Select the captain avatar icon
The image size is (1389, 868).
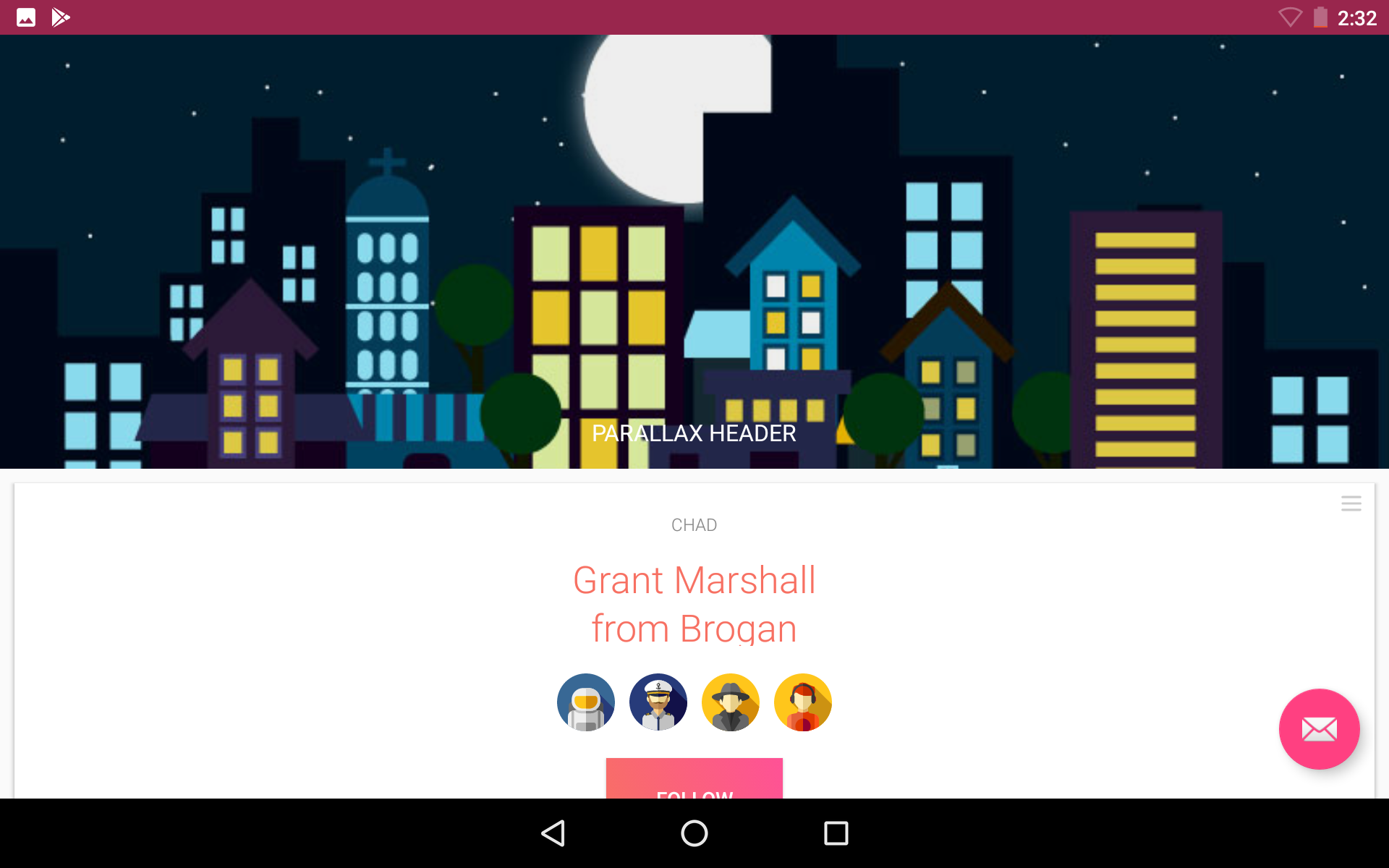coord(658,701)
